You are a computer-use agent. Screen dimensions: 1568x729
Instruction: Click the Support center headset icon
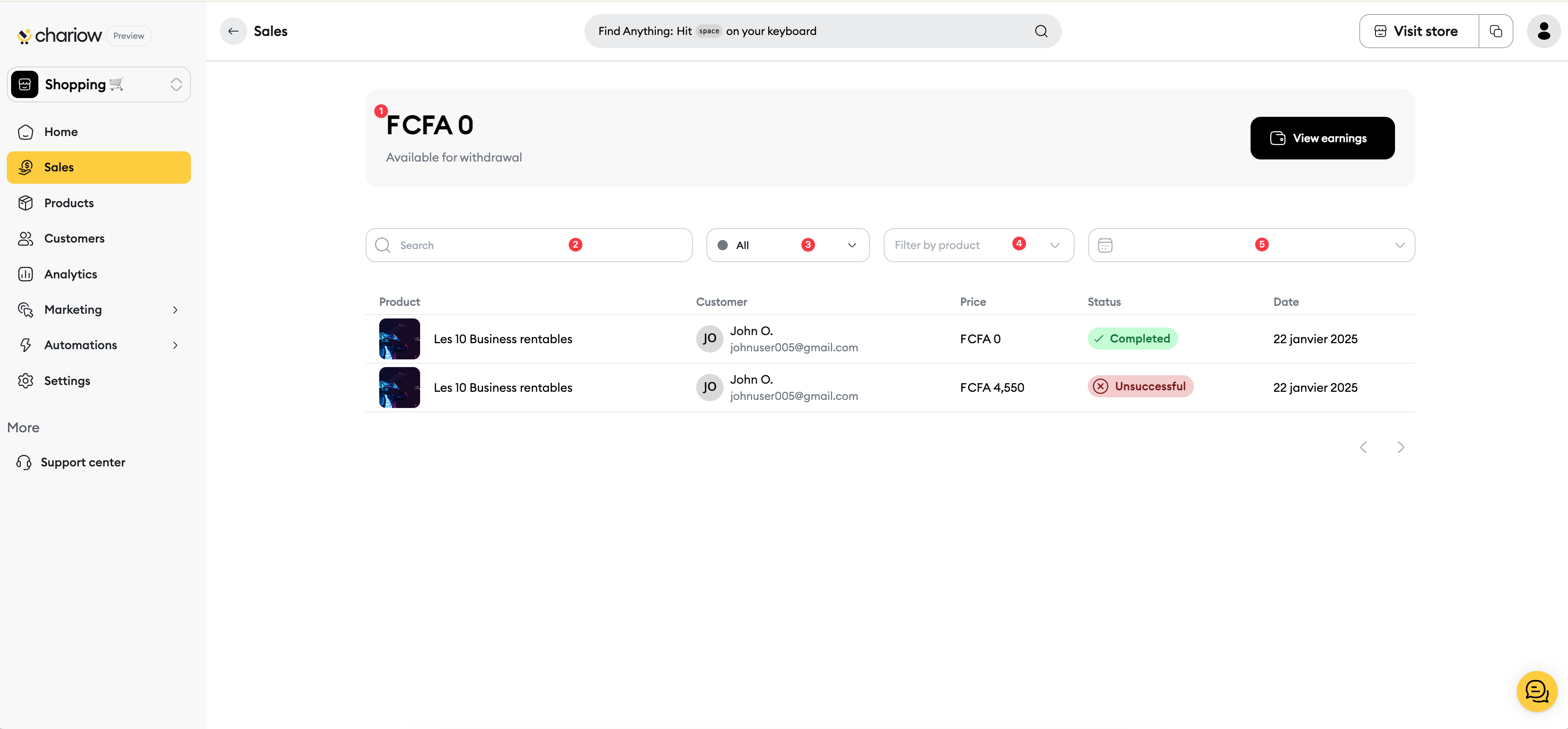pyautogui.click(x=24, y=462)
